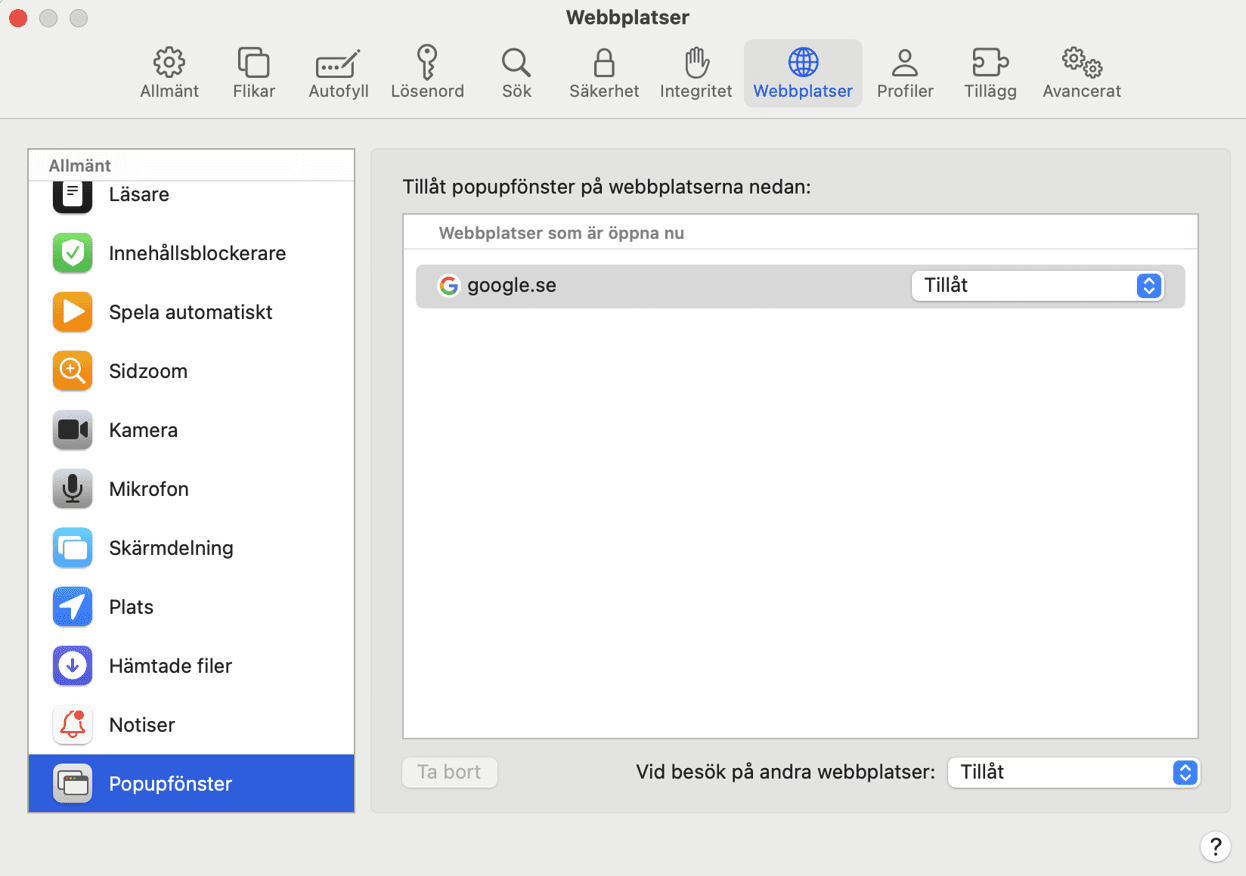The image size is (1246, 876).
Task: Open the Autofyll pencil icon
Action: (x=338, y=62)
